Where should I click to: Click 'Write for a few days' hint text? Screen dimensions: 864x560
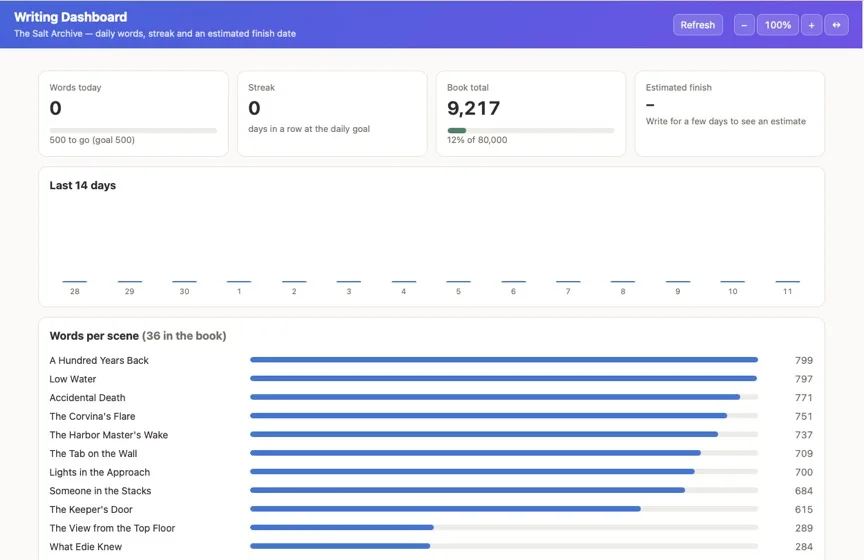(726, 121)
